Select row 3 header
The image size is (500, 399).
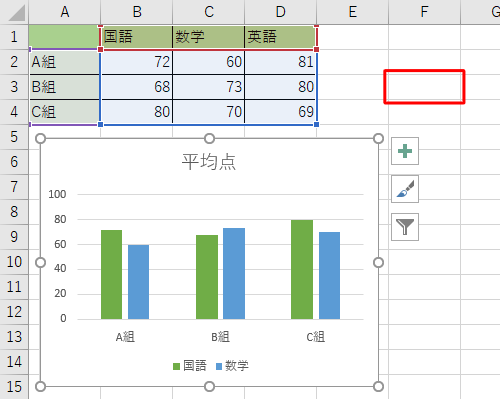click(14, 87)
